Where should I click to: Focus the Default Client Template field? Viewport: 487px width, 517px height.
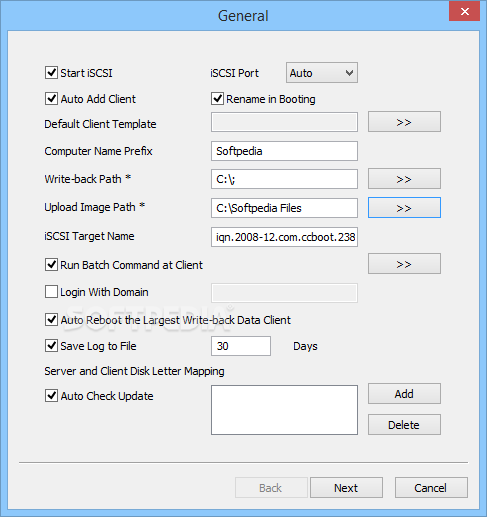[284, 122]
